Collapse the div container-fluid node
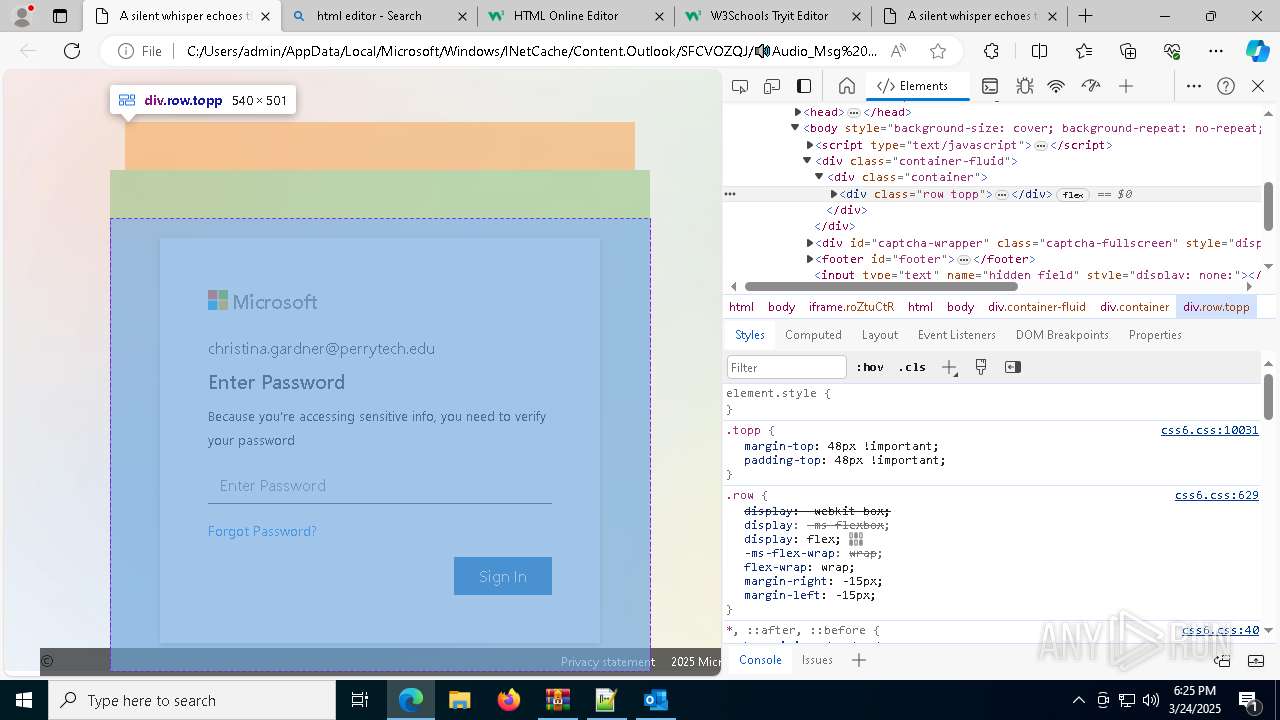1280x720 pixels. point(807,160)
